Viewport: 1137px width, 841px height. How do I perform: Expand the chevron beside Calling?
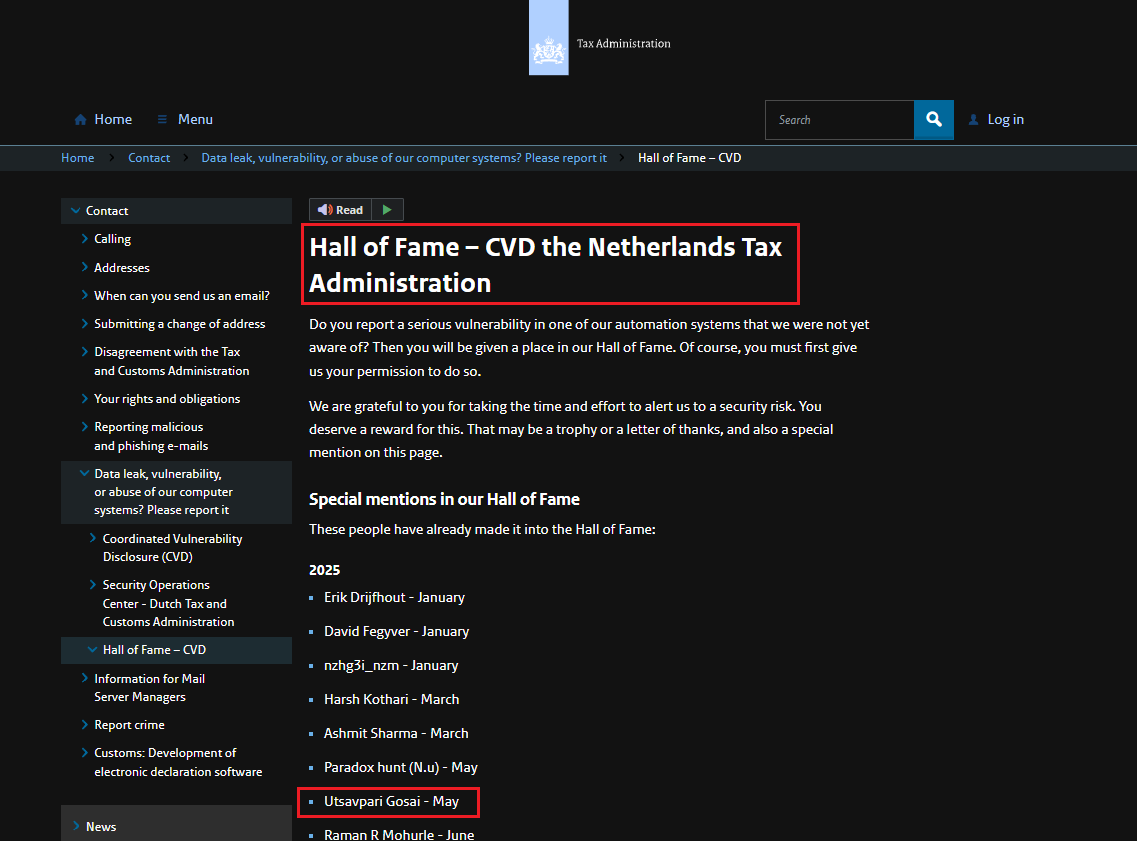coord(85,239)
